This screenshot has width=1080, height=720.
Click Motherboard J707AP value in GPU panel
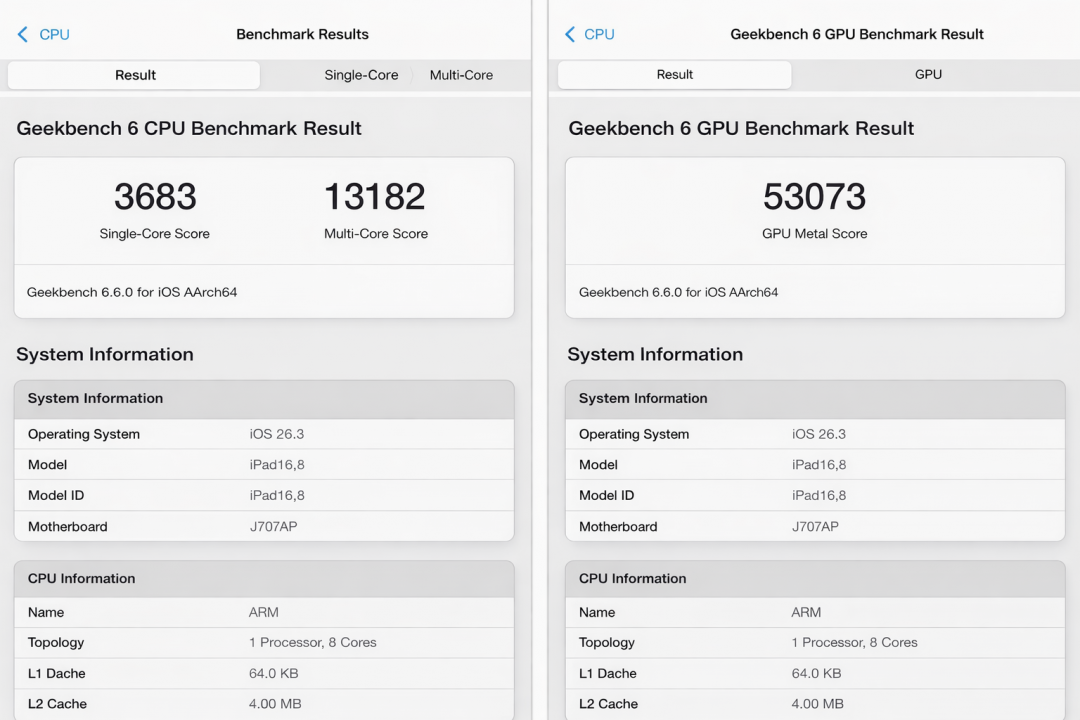tap(816, 526)
